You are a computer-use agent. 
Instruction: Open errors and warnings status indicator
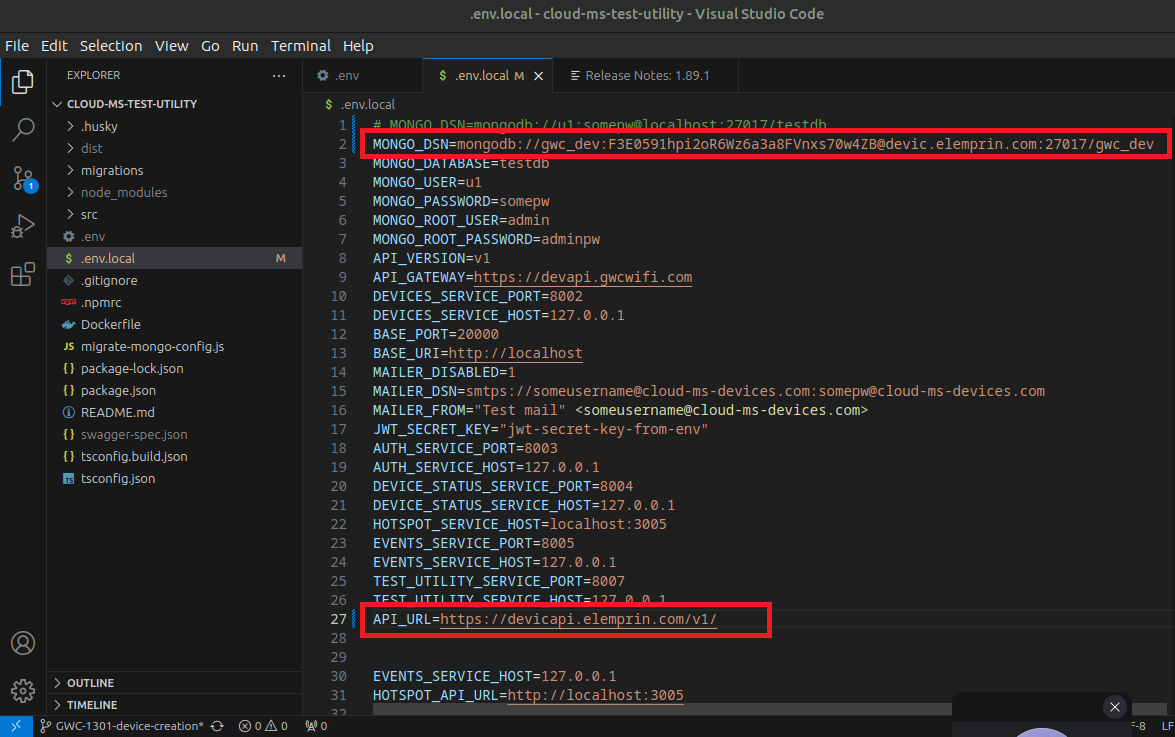point(263,726)
